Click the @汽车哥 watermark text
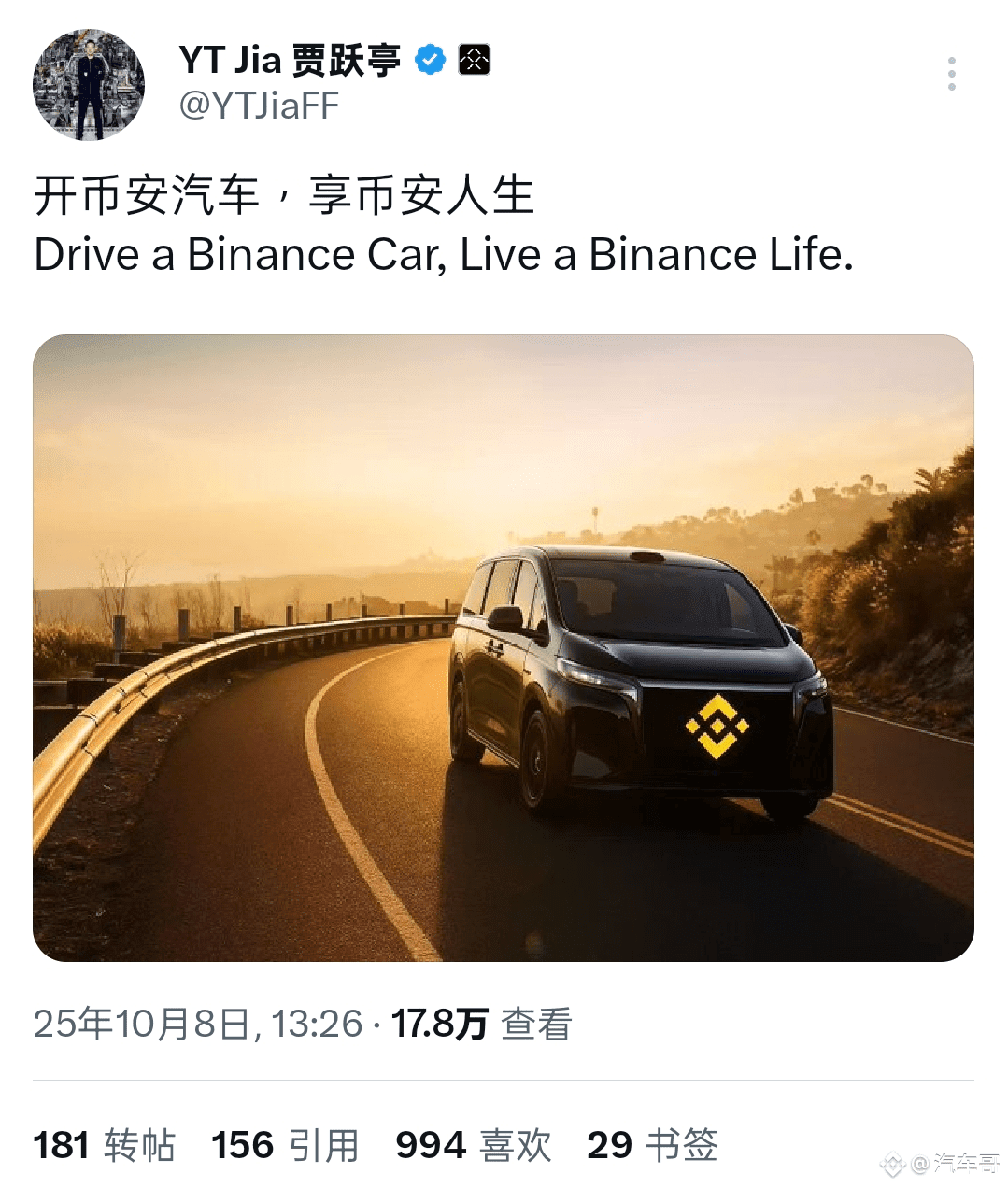 (x=956, y=1164)
